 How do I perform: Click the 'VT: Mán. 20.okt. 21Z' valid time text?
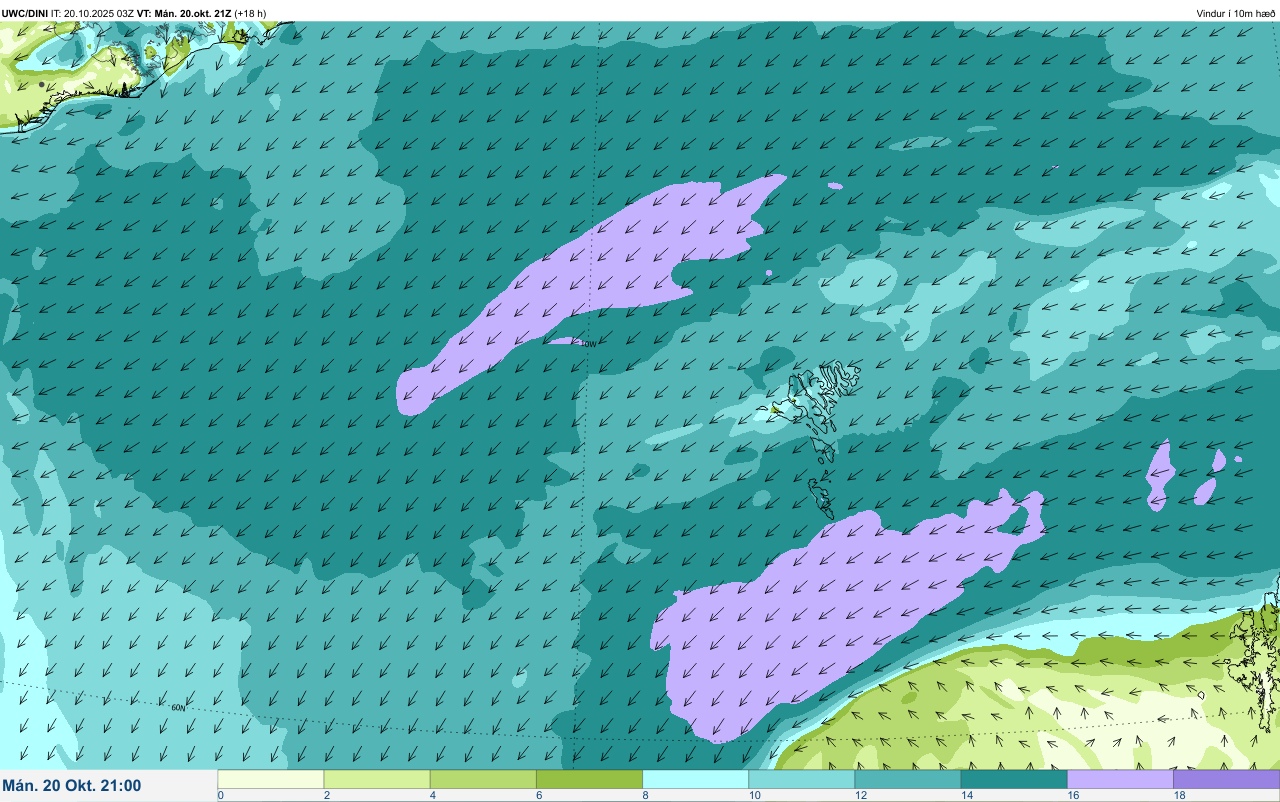click(x=184, y=13)
